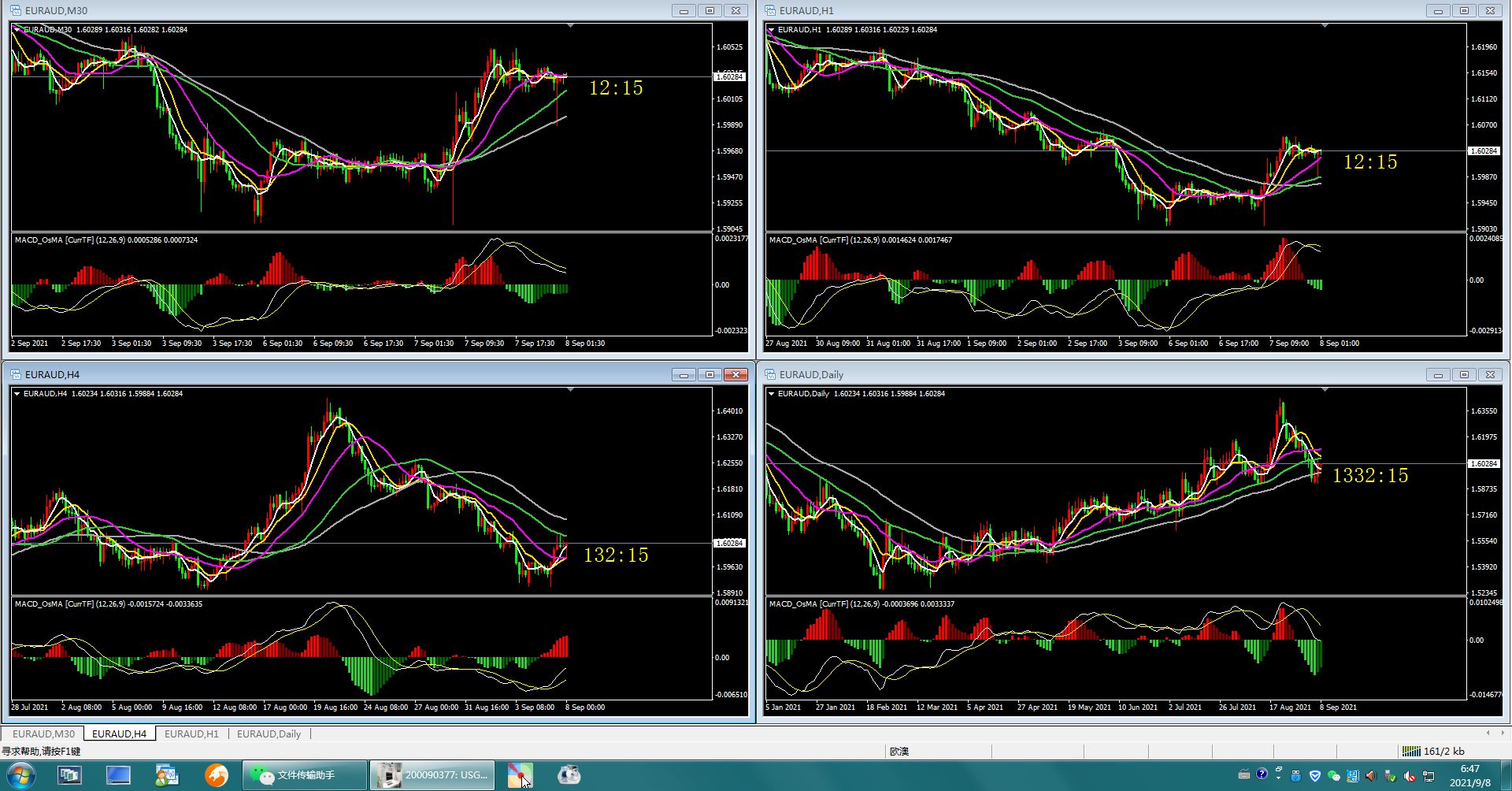The image size is (1512, 791).
Task: Expand the EURAUD,M30 chart indicator triangle menu
Action: point(17,29)
